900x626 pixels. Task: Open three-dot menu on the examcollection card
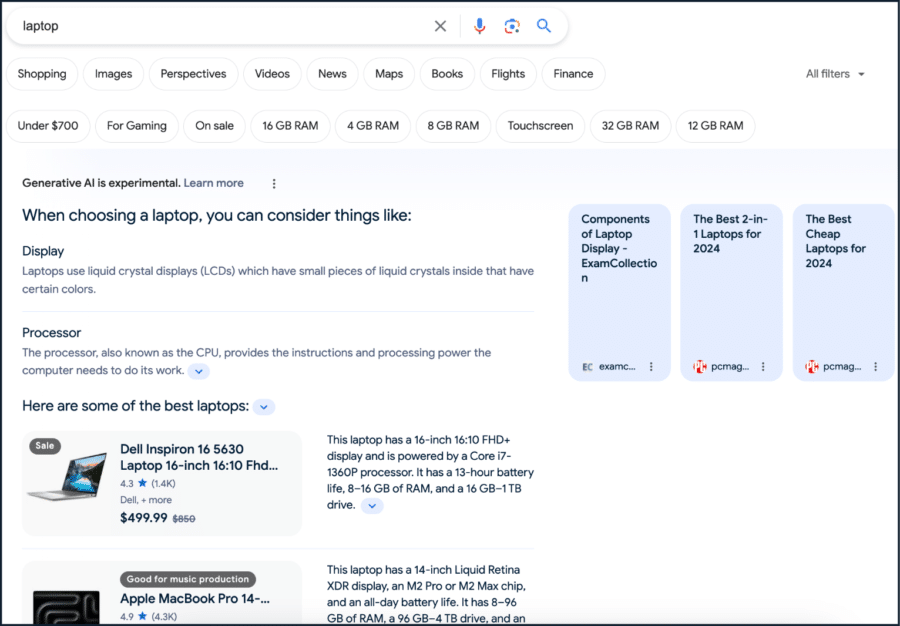pos(651,367)
